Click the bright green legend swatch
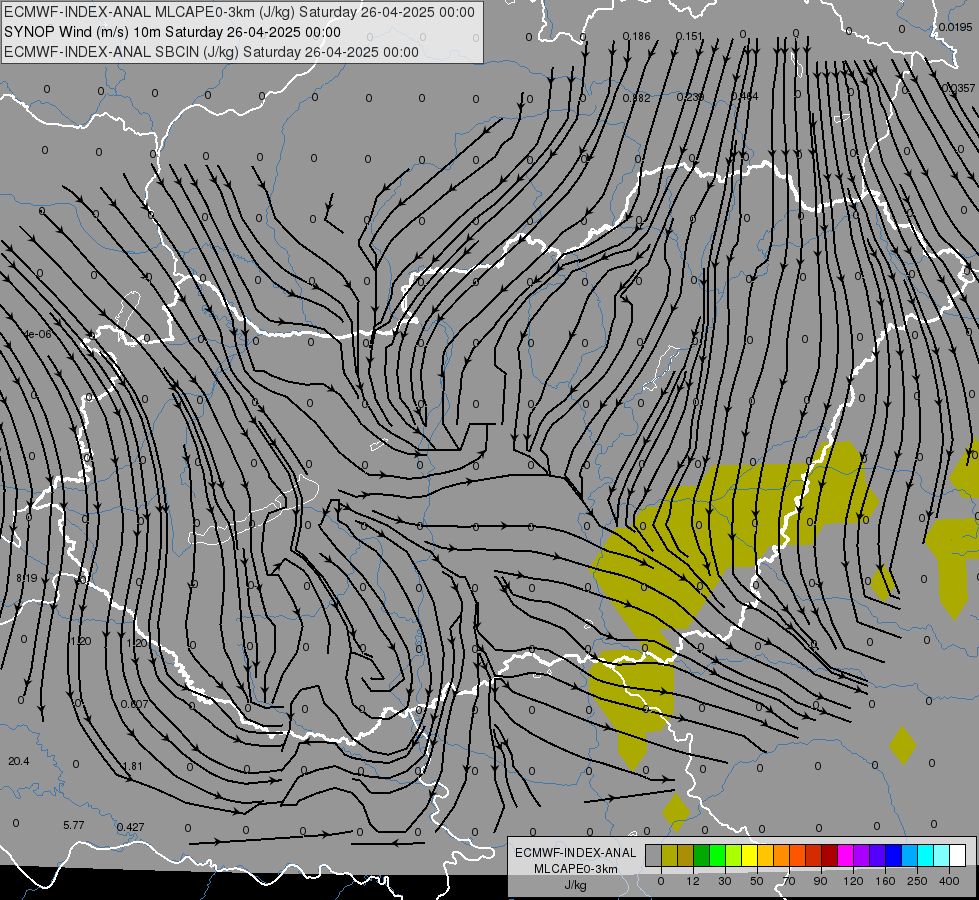 coord(718,855)
